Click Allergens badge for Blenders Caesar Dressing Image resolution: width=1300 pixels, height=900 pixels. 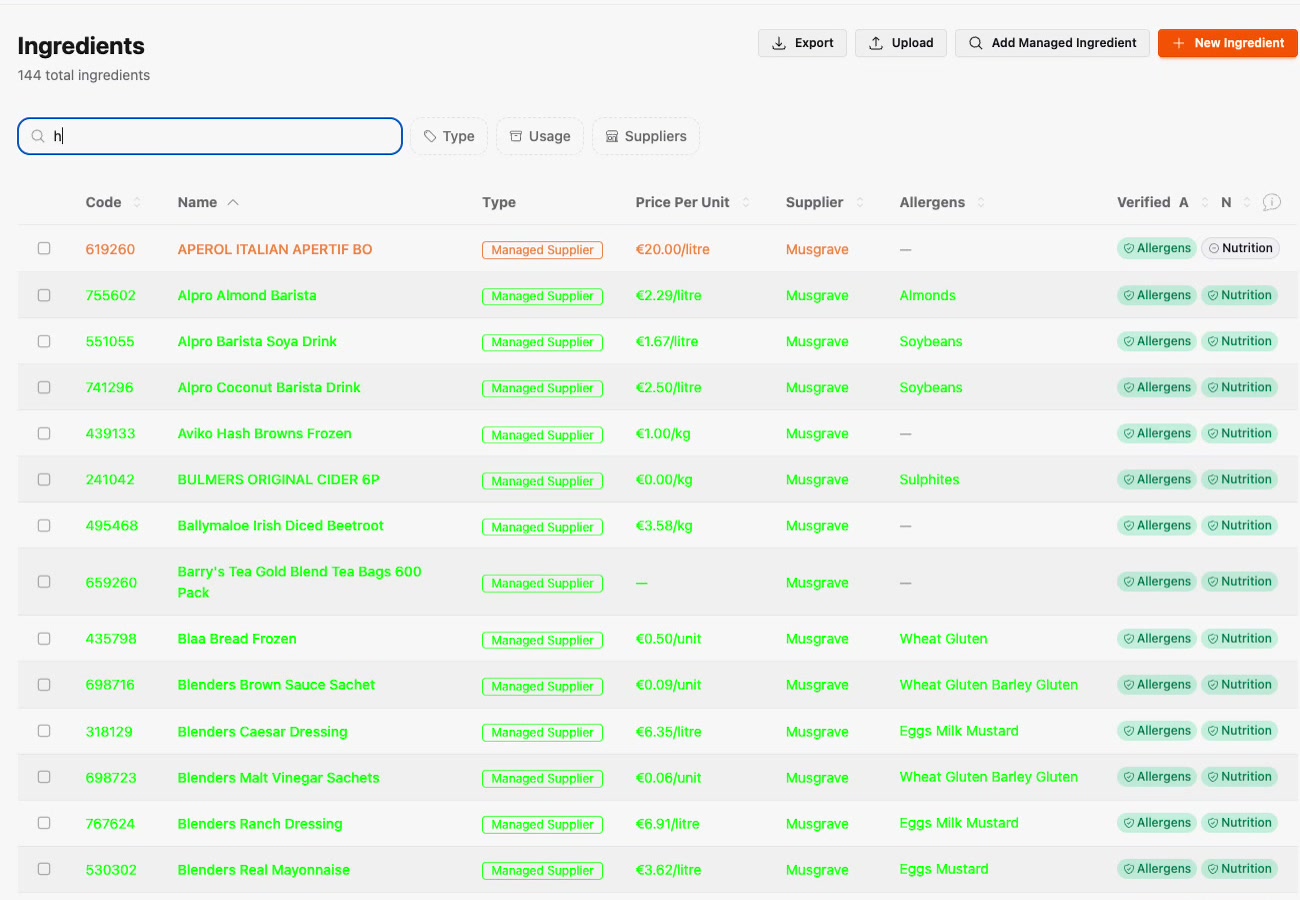(1157, 730)
